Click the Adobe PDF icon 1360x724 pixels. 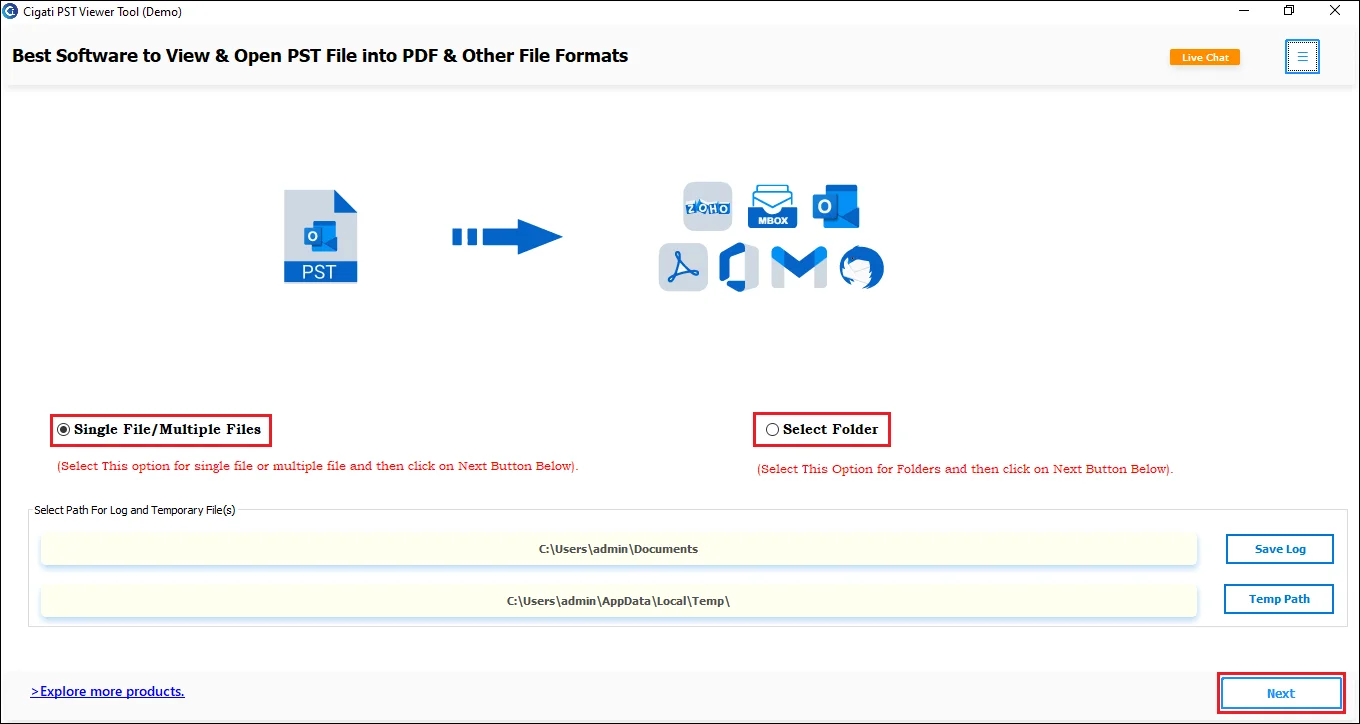683,267
